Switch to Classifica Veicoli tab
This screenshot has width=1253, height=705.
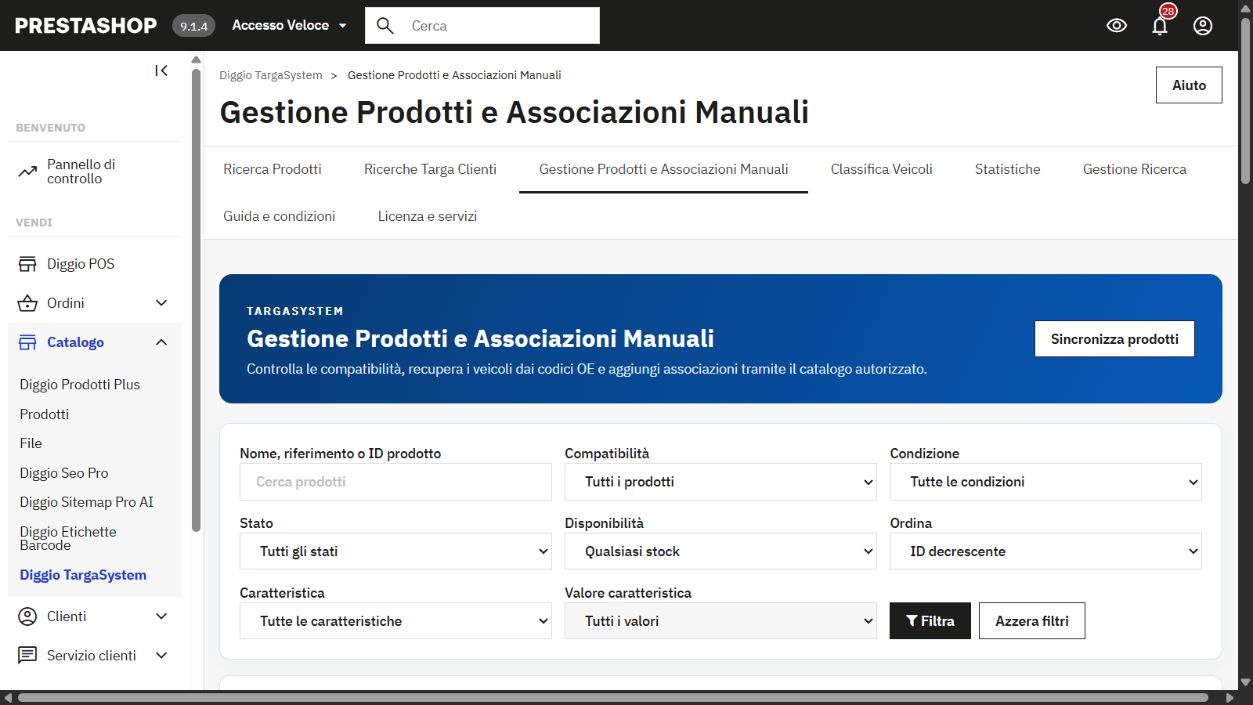pos(882,169)
